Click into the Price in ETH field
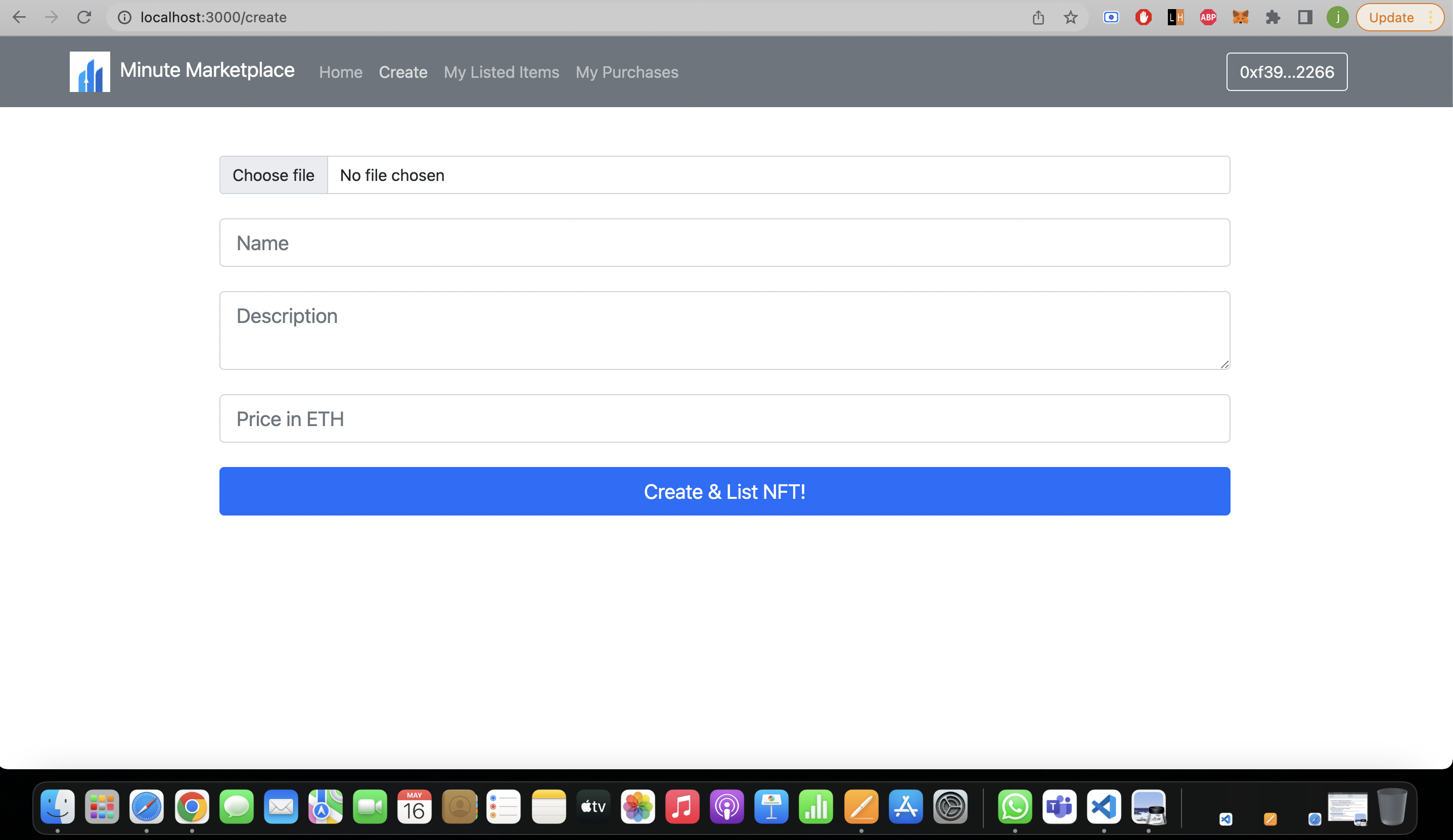The height and width of the screenshot is (840, 1453). tap(724, 418)
